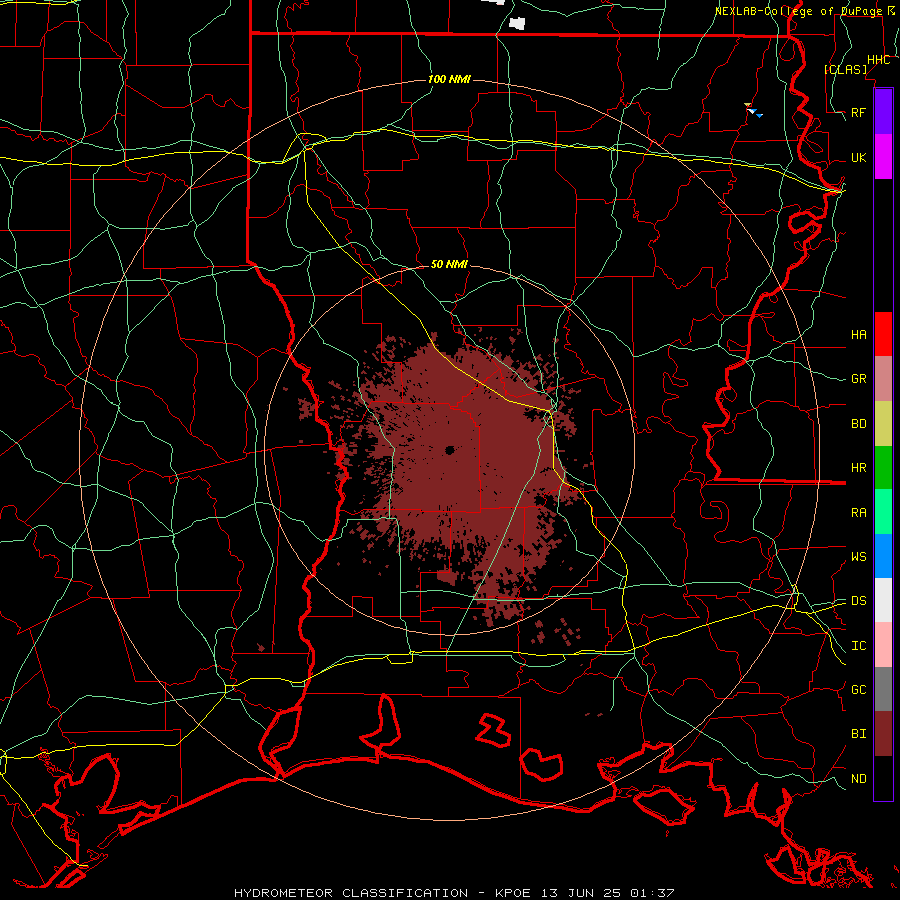The height and width of the screenshot is (900, 900).
Task: Click the "DS" legend label
Action: pyautogui.click(x=858, y=601)
